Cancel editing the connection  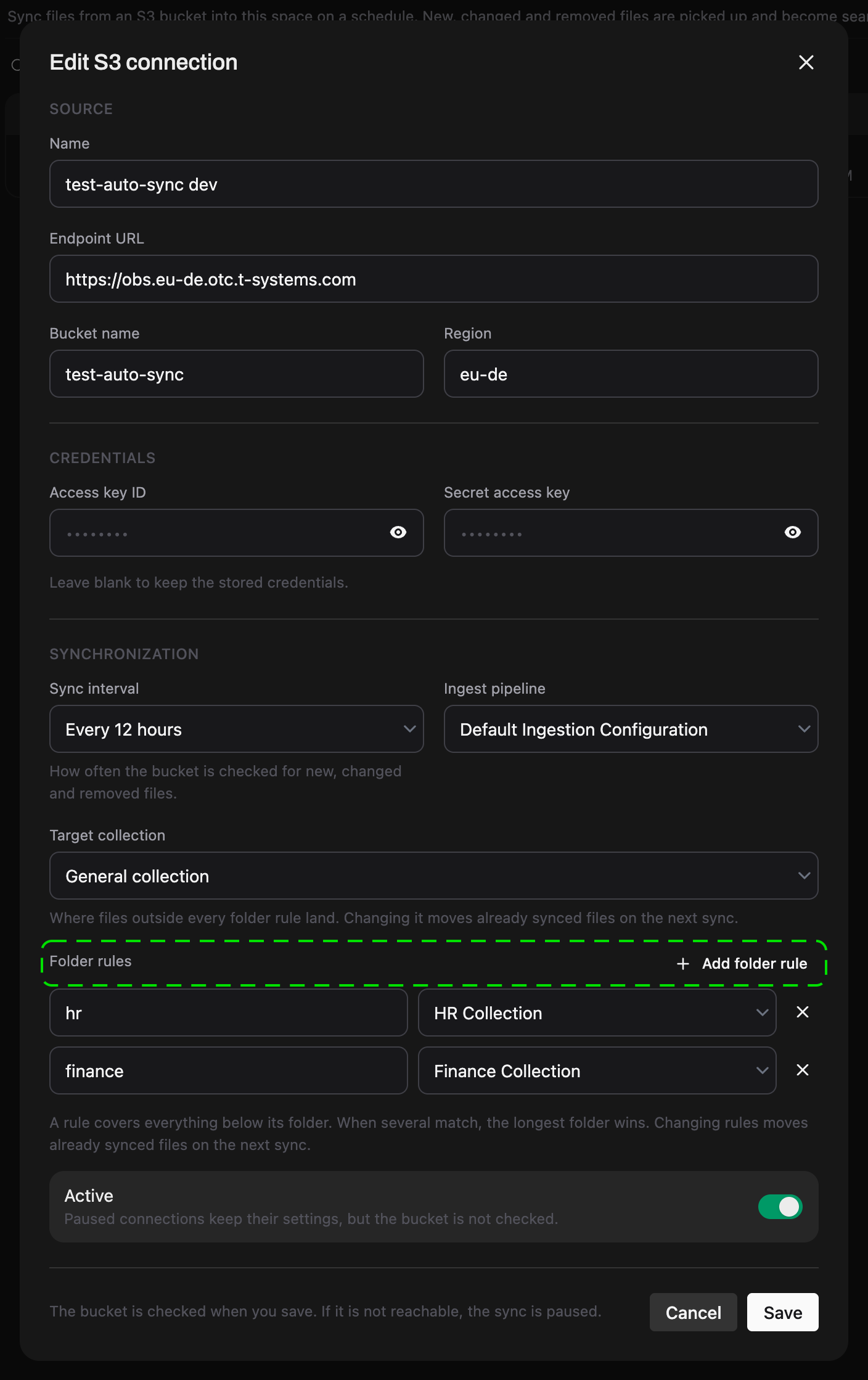[693, 1312]
